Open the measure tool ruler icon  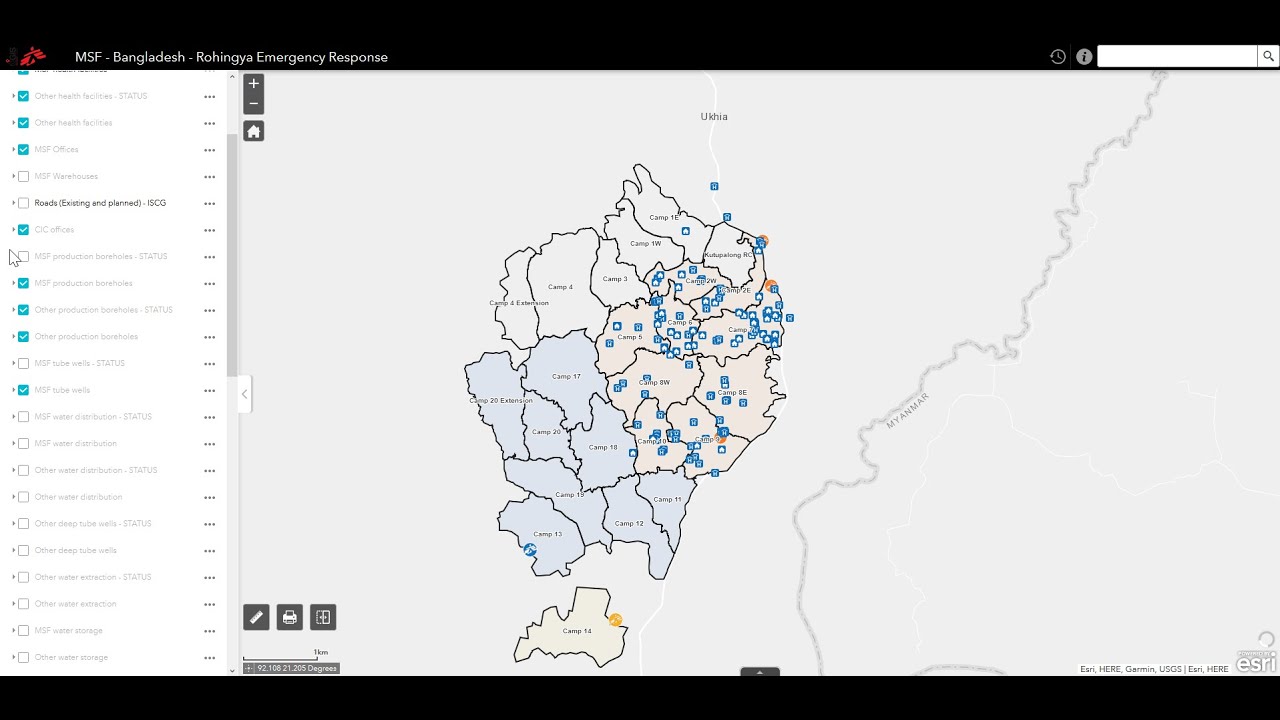coord(256,617)
